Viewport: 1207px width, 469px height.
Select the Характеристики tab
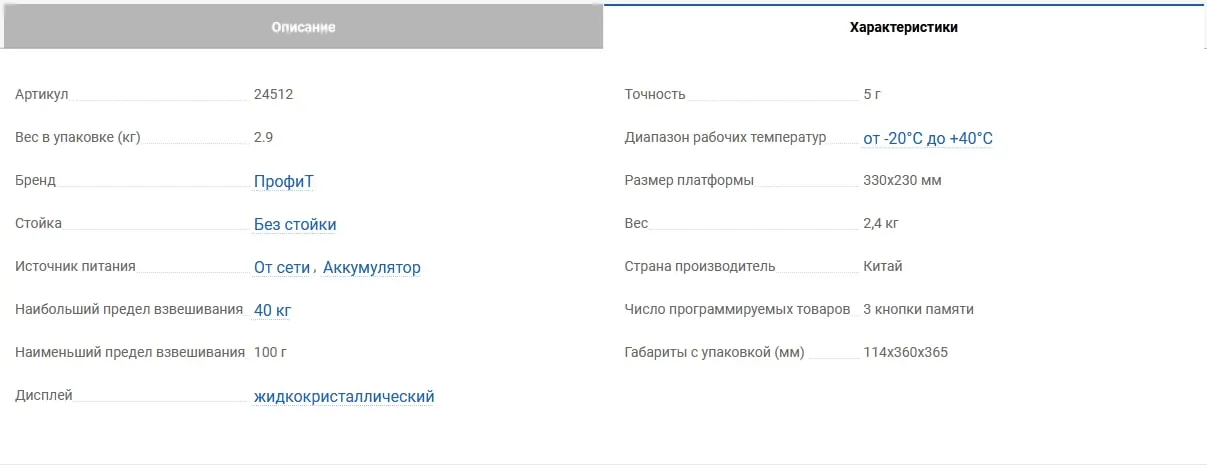point(904,27)
